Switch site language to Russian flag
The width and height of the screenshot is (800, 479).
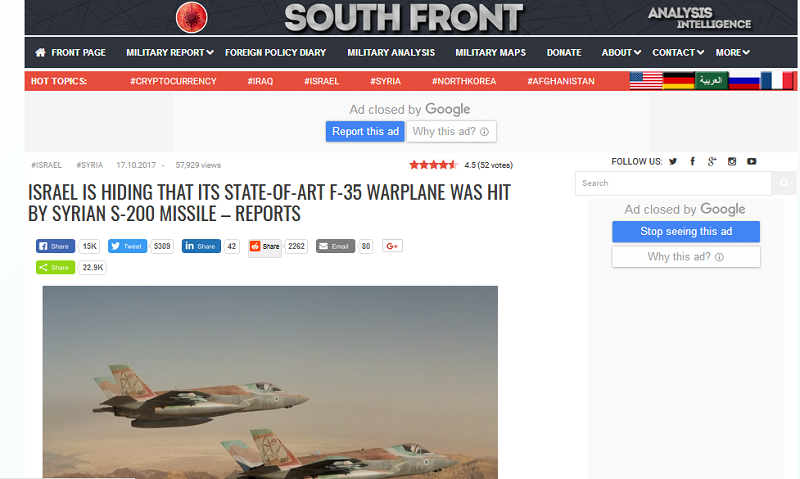click(x=744, y=81)
